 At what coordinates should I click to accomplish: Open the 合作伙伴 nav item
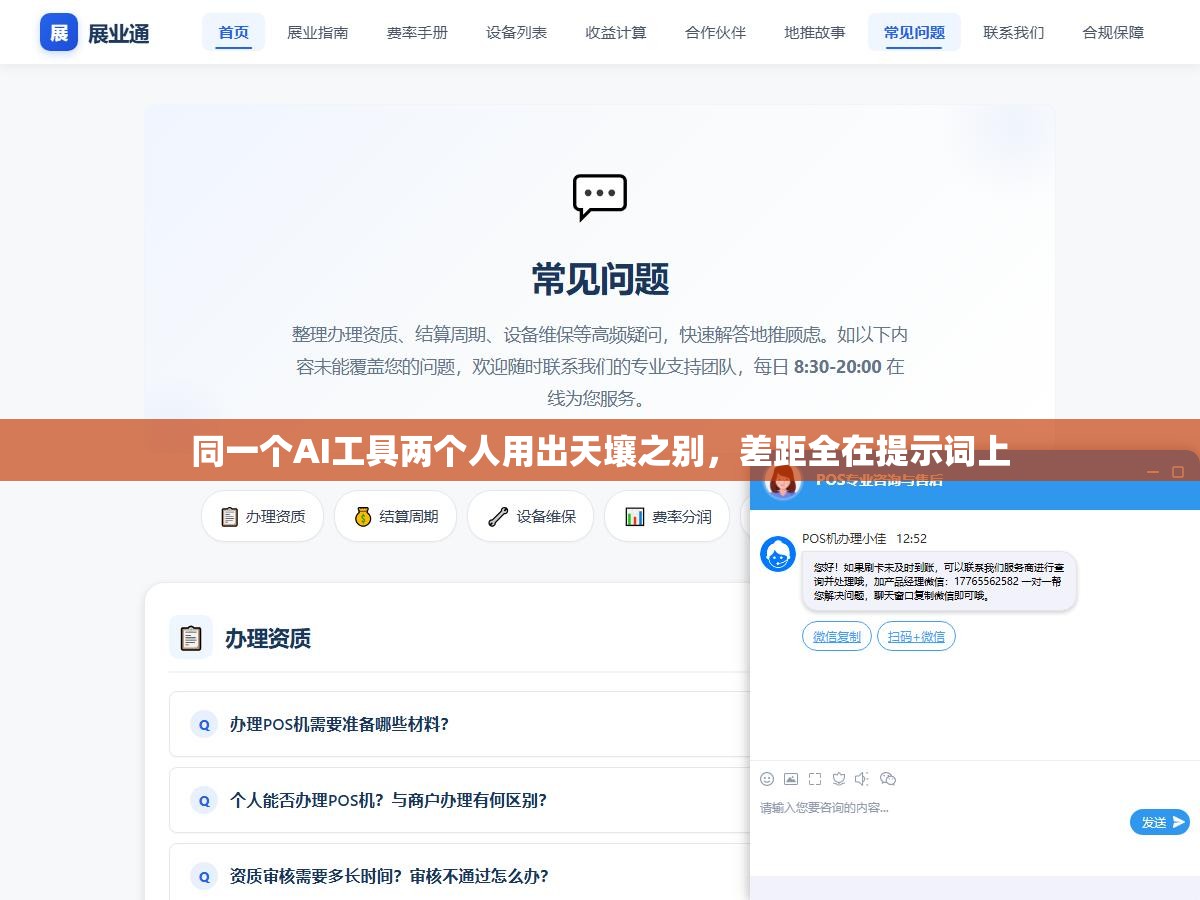click(x=716, y=32)
